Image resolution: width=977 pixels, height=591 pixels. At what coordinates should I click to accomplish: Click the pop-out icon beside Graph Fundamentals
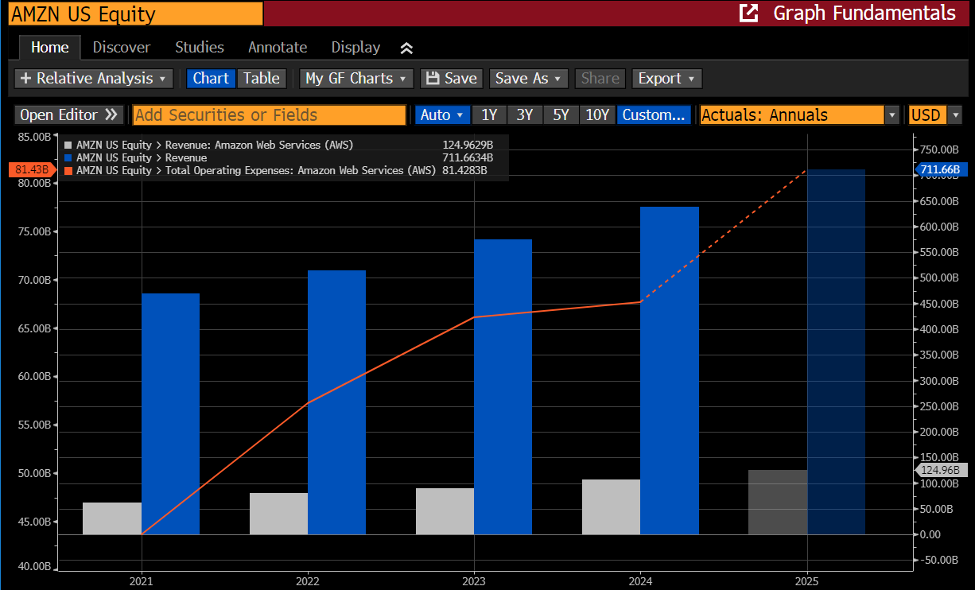pyautogui.click(x=748, y=13)
